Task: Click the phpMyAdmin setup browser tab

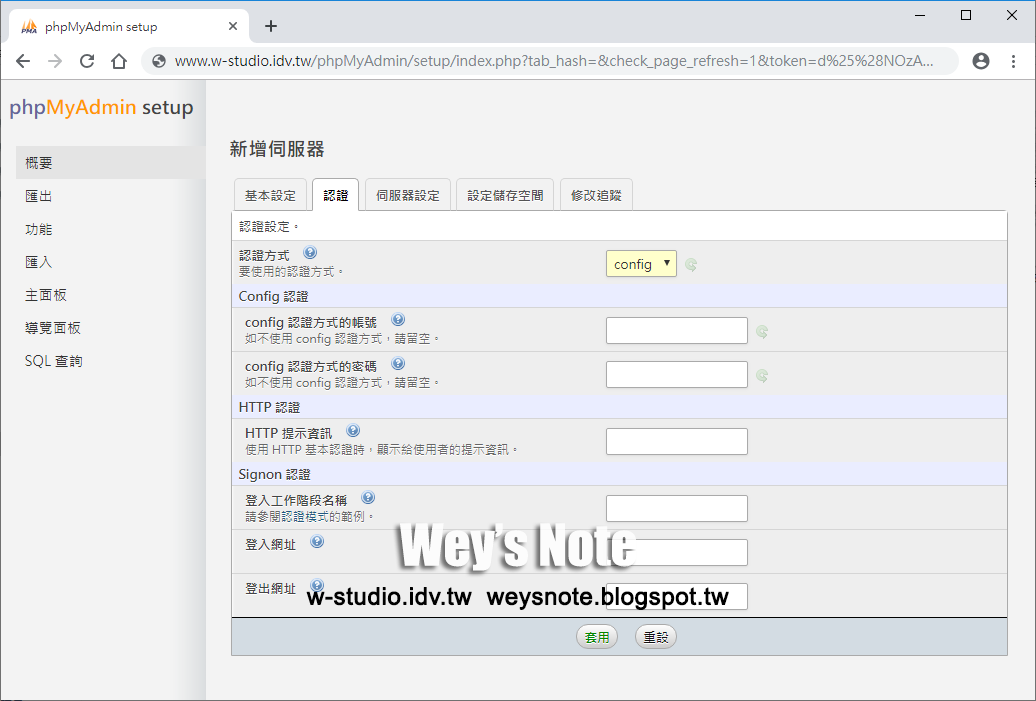Action: pos(129,26)
